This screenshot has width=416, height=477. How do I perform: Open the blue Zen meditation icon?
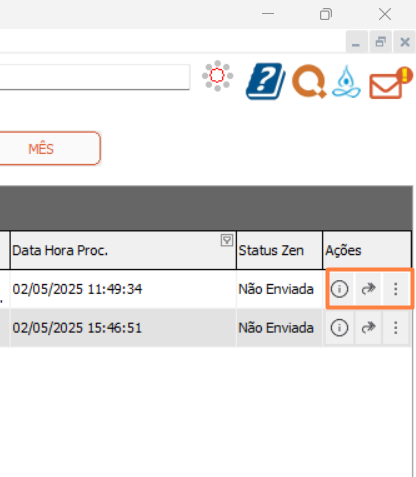point(346,81)
